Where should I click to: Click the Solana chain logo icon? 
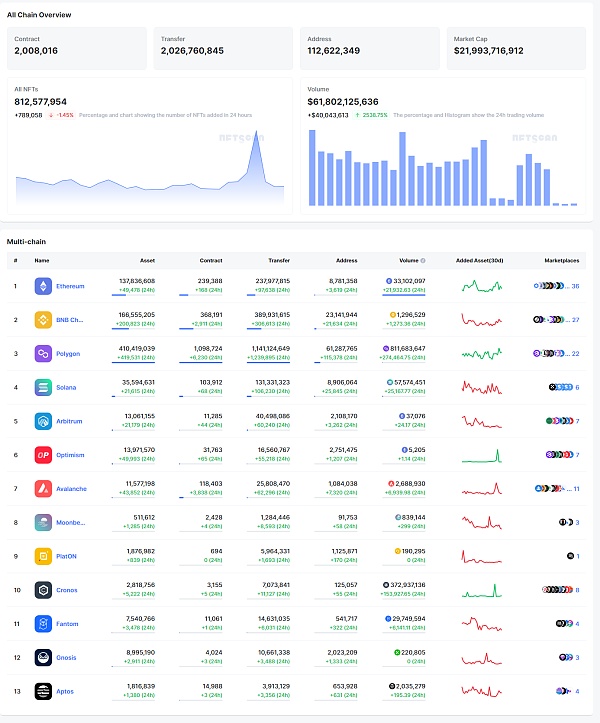pyautogui.click(x=43, y=387)
